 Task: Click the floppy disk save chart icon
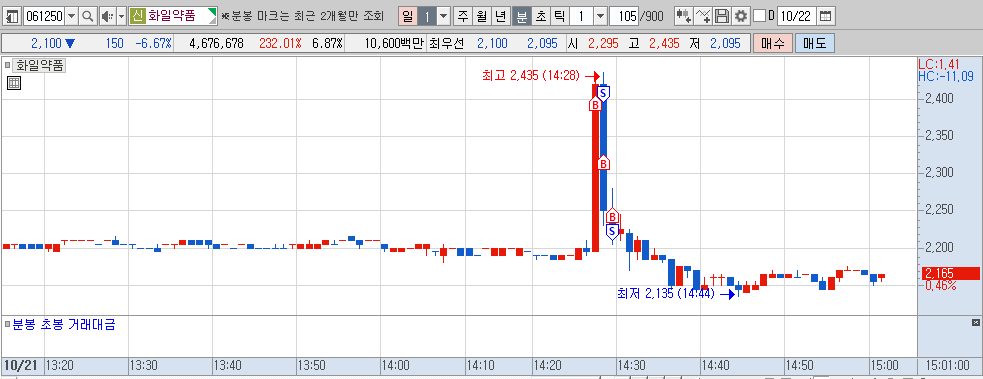coord(722,16)
